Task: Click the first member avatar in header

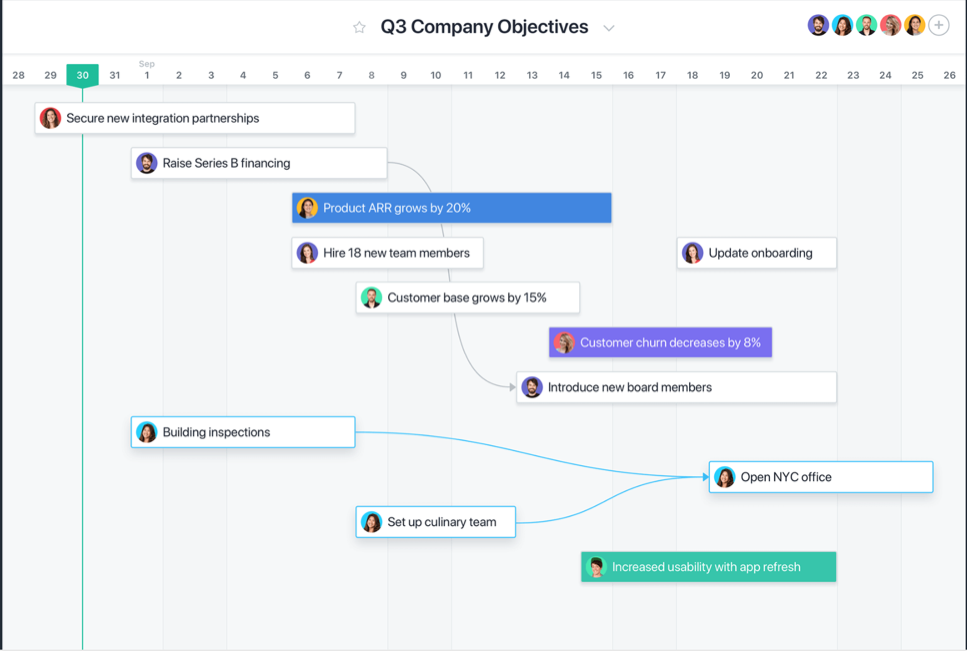Action: pos(818,25)
